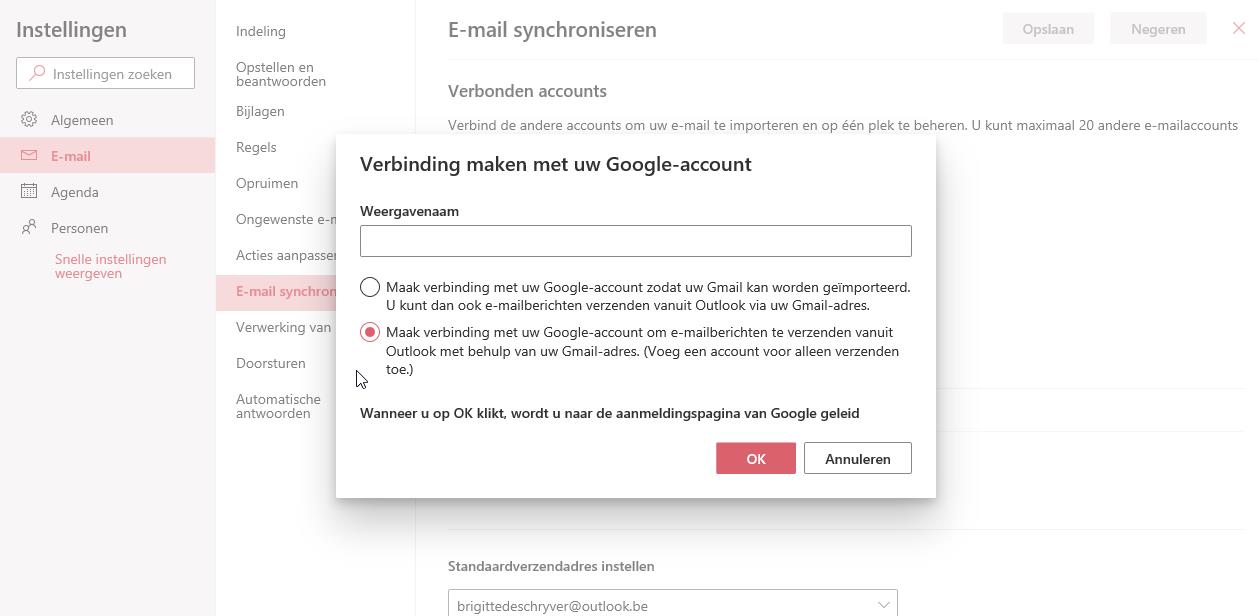The width and height of the screenshot is (1259, 616).
Task: Confirm the Google connection with OK
Action: pyautogui.click(x=755, y=458)
